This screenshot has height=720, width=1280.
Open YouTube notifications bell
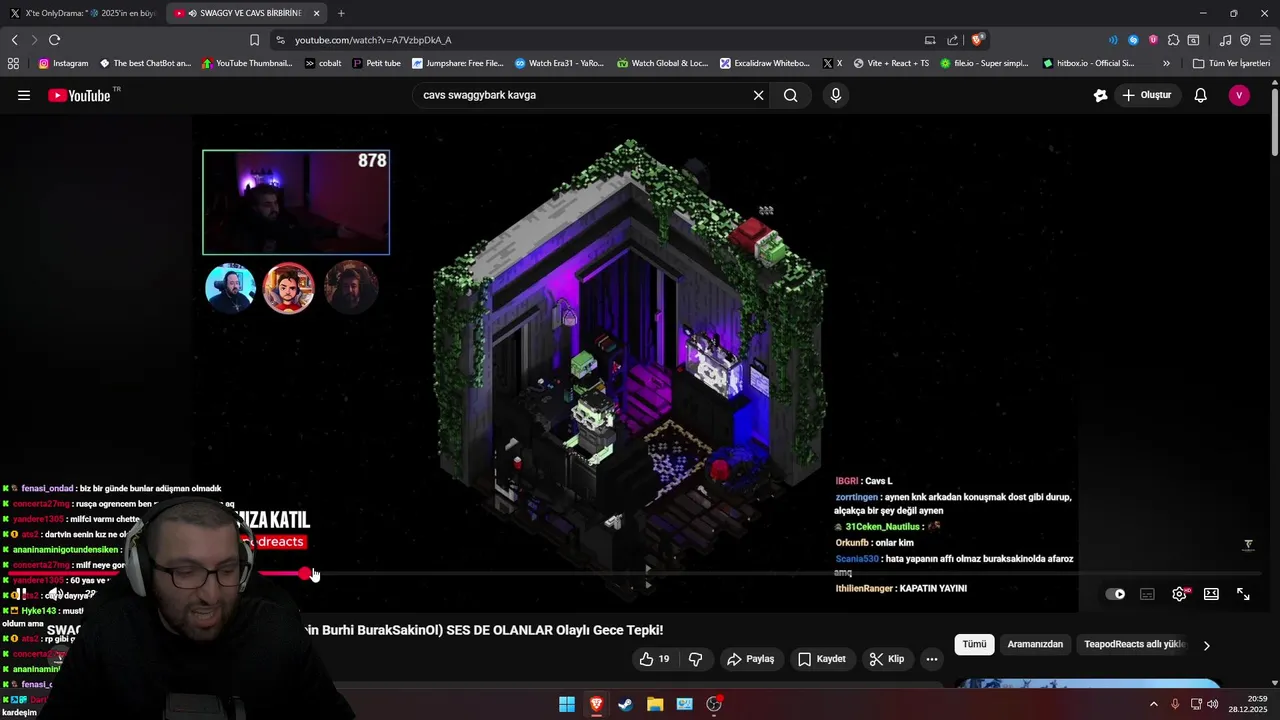[1201, 95]
